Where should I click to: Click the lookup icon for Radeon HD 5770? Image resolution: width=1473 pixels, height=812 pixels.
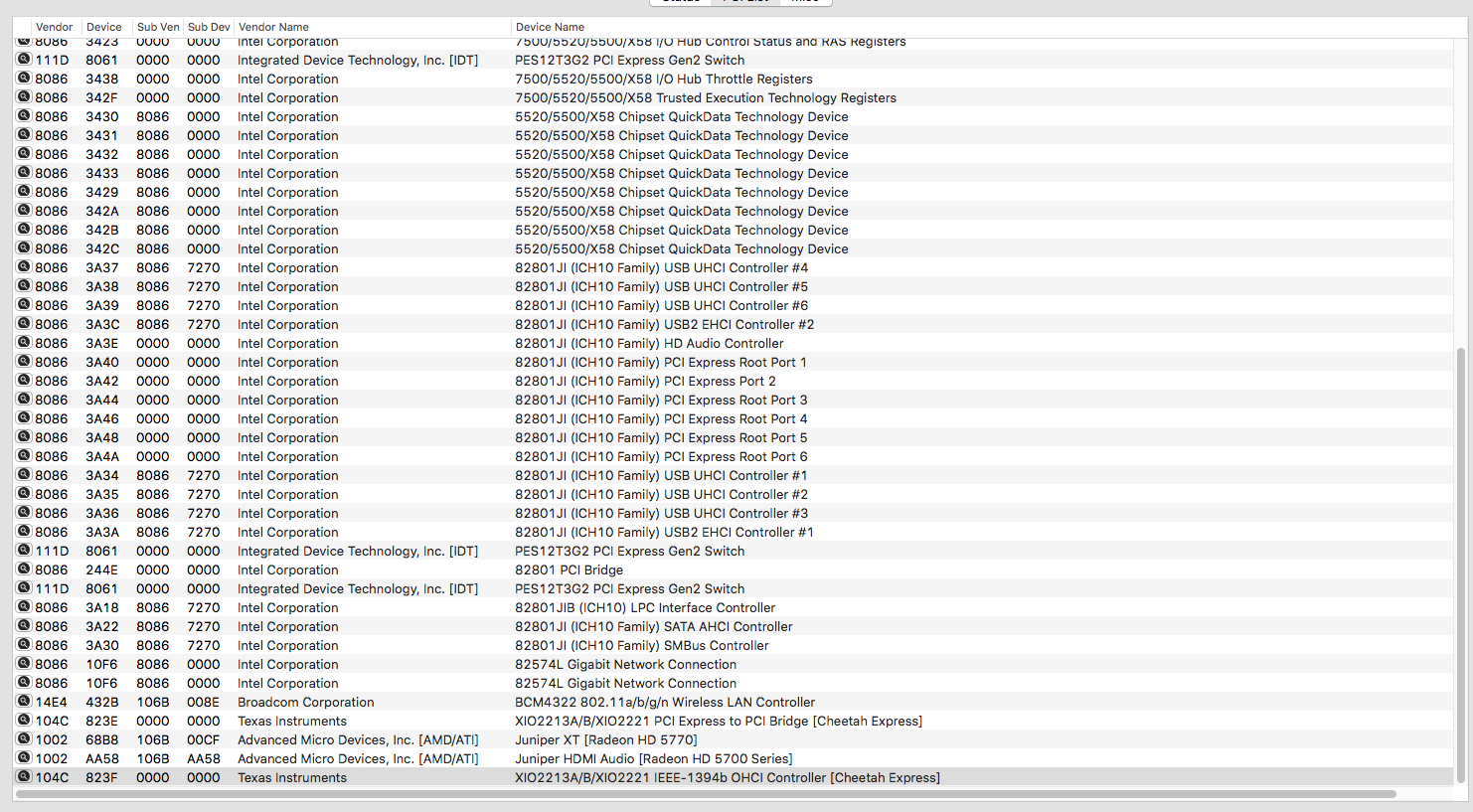(24, 738)
